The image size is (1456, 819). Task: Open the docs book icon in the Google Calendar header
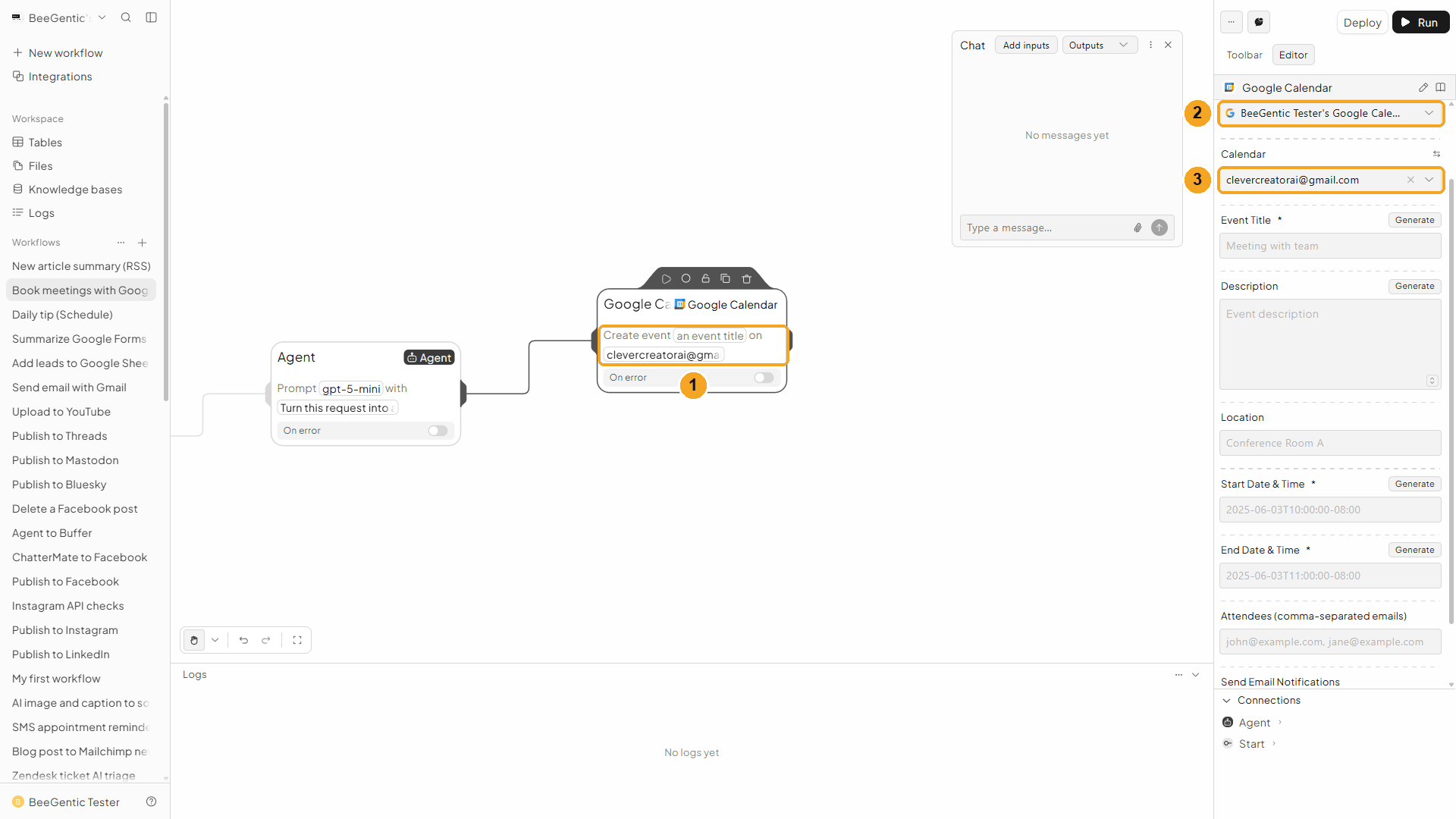pyautogui.click(x=1441, y=87)
